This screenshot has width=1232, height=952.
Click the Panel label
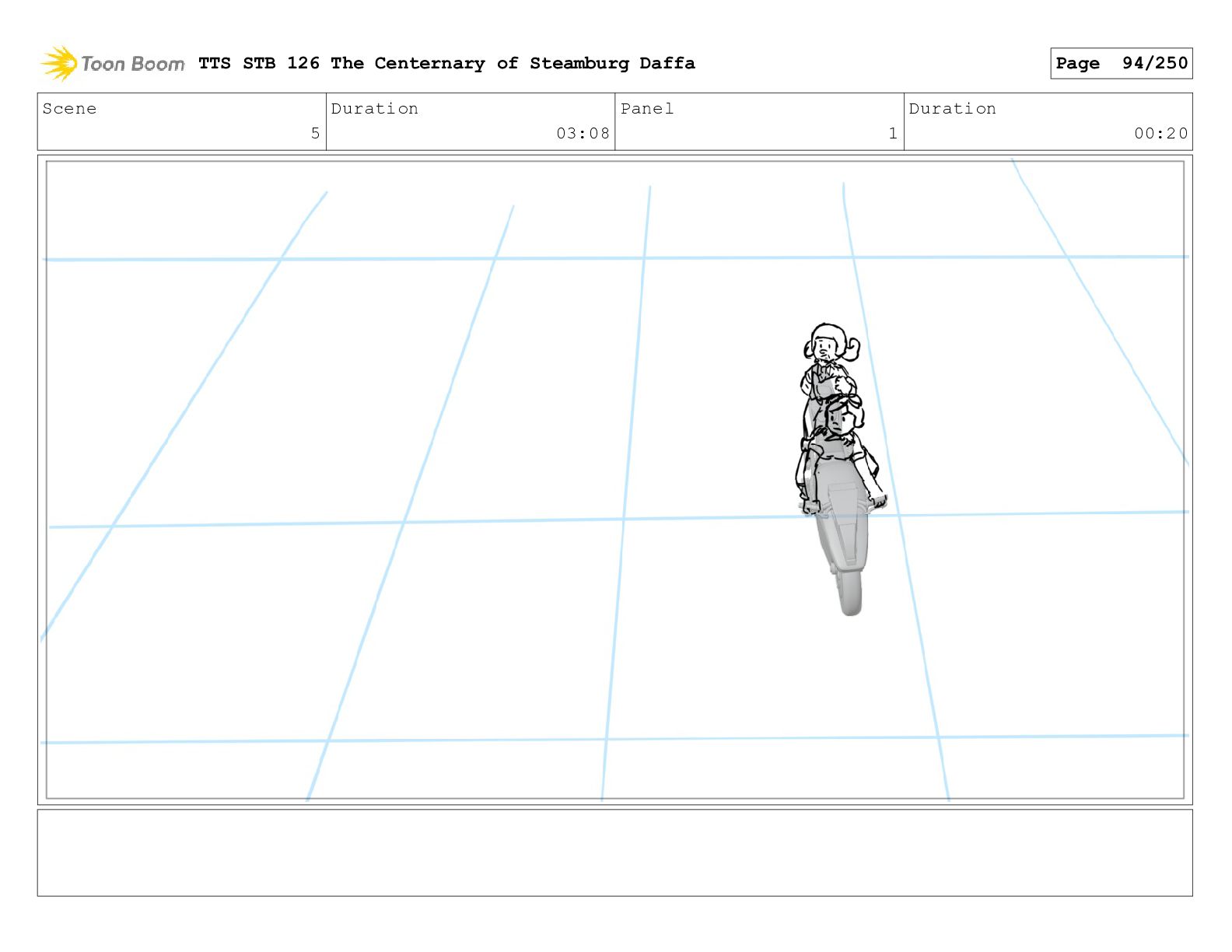[647, 109]
